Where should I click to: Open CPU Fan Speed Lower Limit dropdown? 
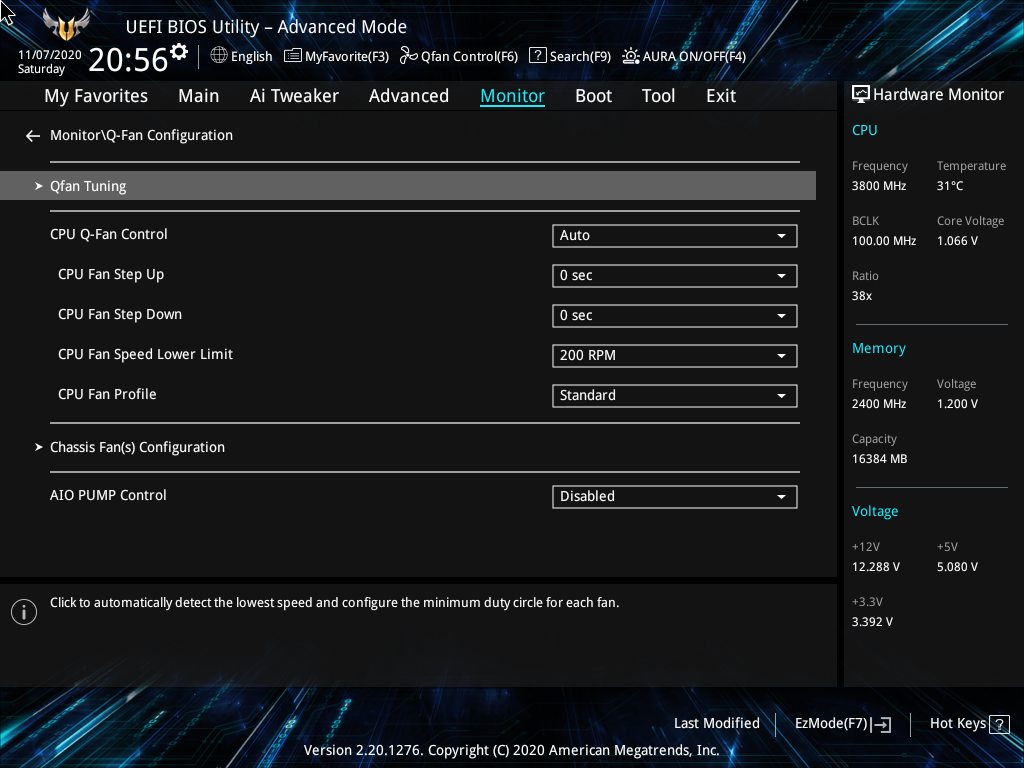click(x=675, y=355)
